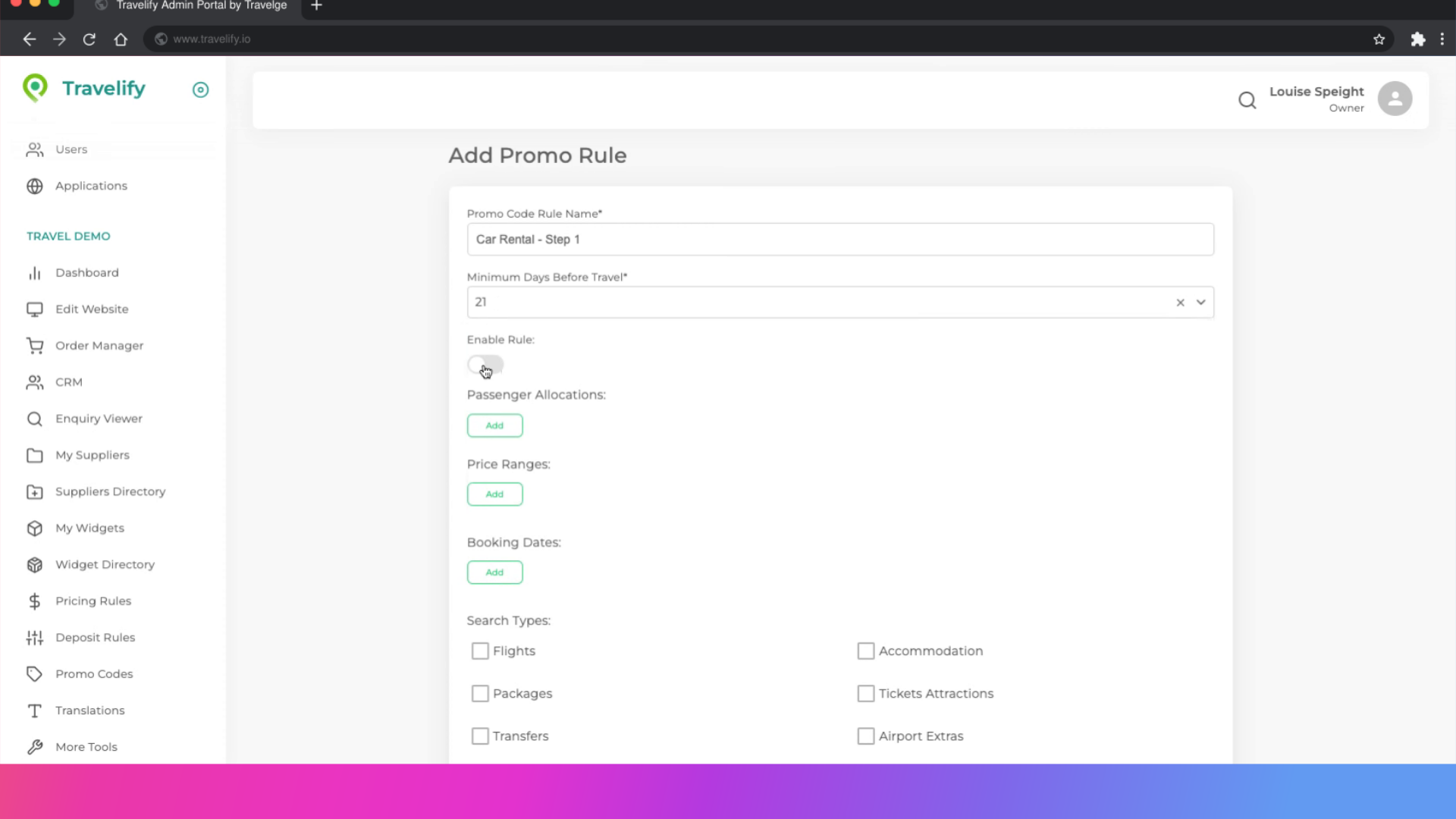Click the Pricing Rules dollar icon
1456x819 pixels.
coord(35,601)
